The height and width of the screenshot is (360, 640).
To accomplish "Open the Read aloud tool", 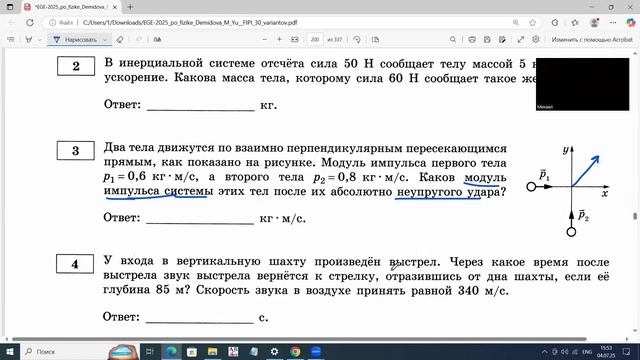I will (157, 40).
